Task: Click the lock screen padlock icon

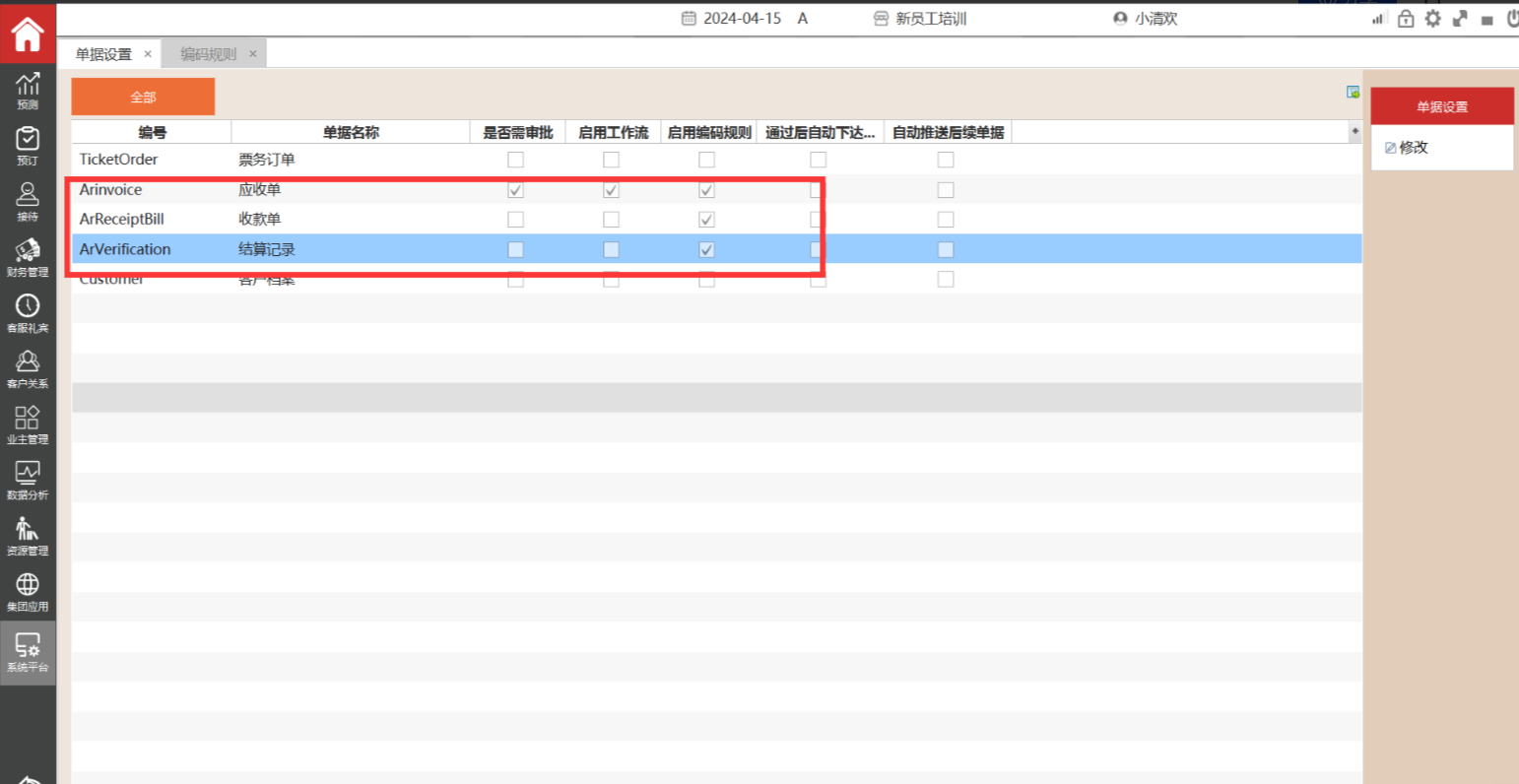Action: (x=1406, y=19)
